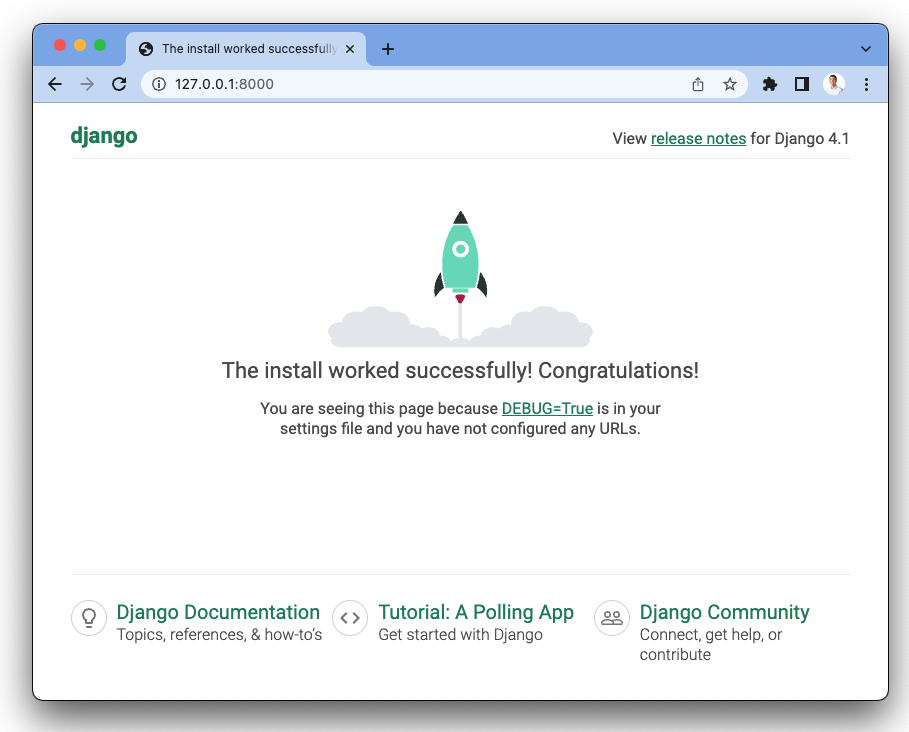Click the share icon in address bar
This screenshot has height=732, width=909.
click(698, 85)
